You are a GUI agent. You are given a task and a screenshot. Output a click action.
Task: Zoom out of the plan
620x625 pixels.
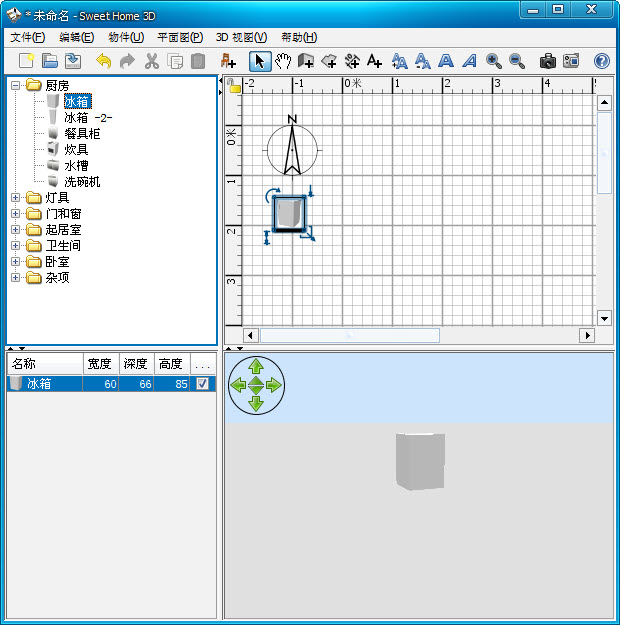517,61
